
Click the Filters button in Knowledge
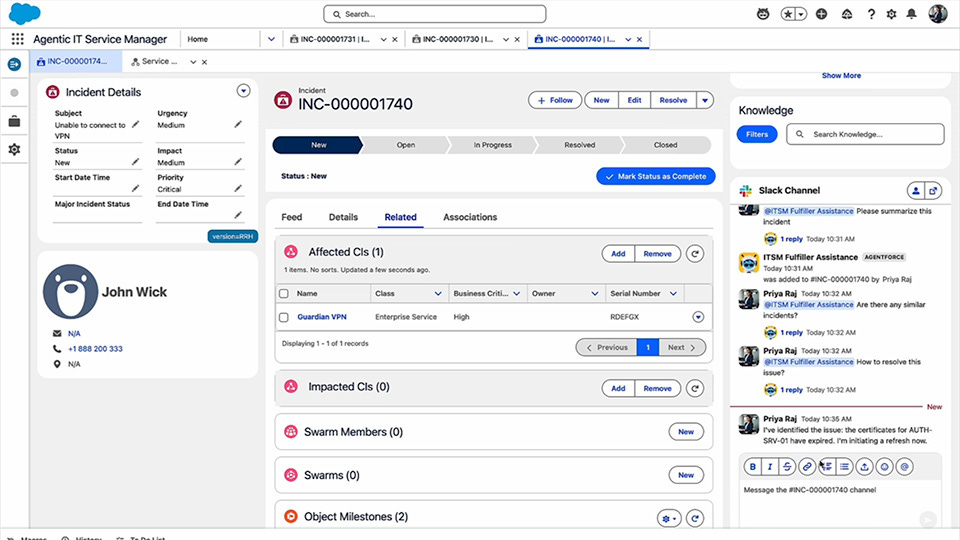[x=757, y=134]
